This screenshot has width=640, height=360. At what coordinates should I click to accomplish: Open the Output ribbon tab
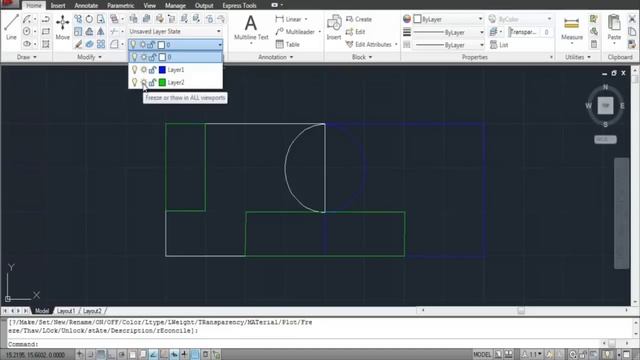tap(204, 6)
